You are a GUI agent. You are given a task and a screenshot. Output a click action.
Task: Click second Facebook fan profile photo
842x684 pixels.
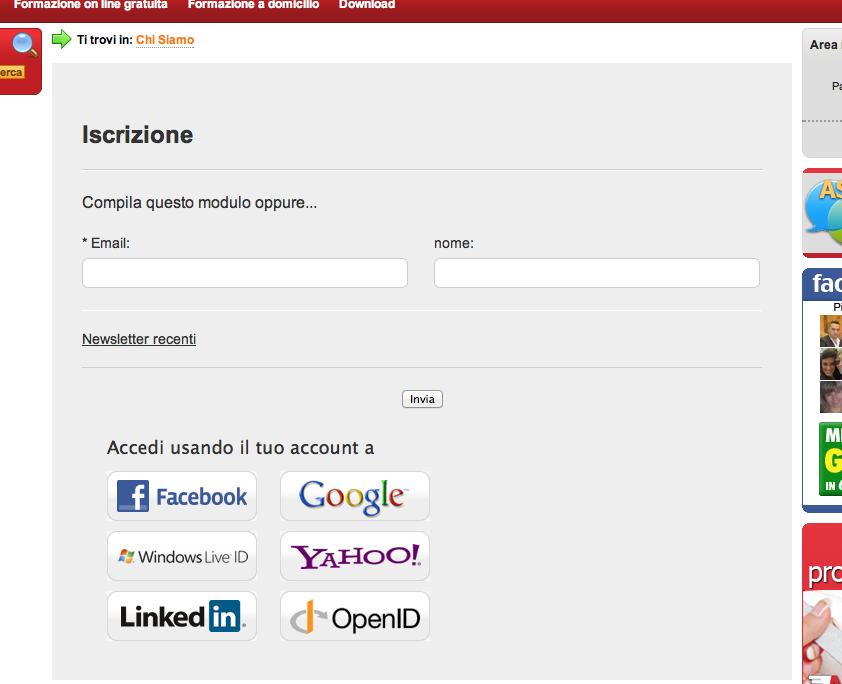[831, 364]
